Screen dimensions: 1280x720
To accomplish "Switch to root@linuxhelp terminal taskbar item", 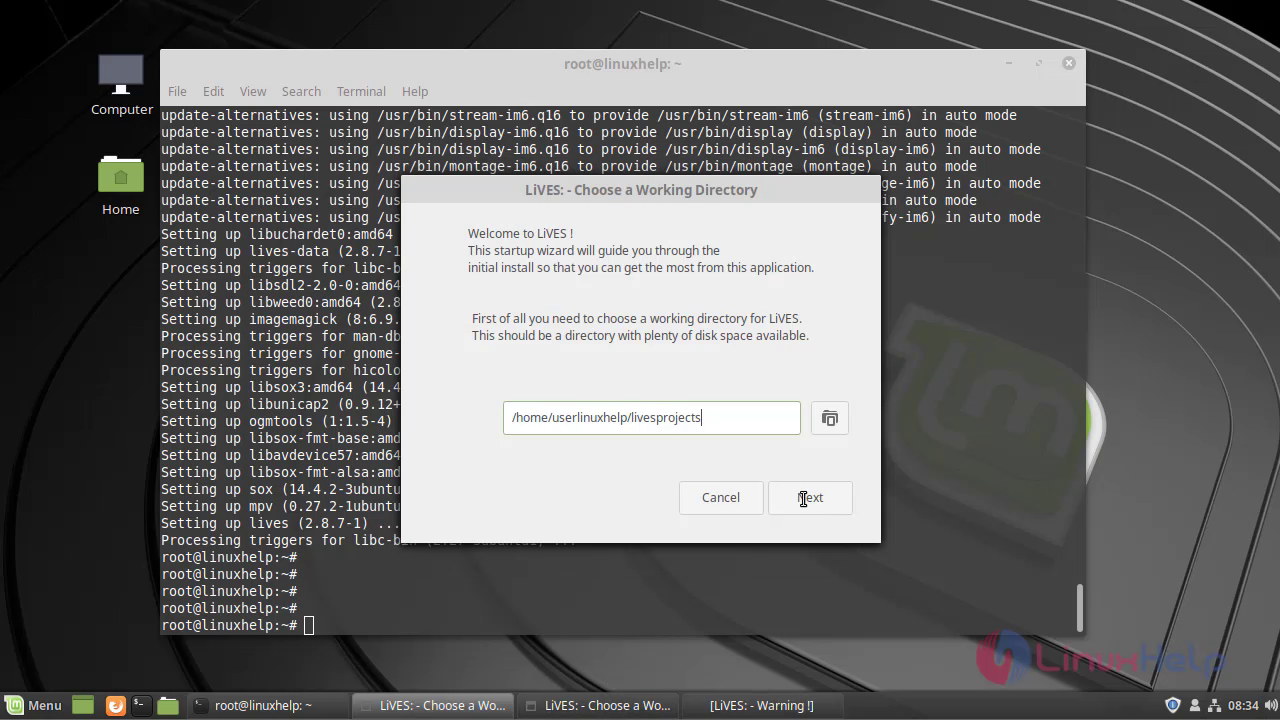I will coord(267,705).
